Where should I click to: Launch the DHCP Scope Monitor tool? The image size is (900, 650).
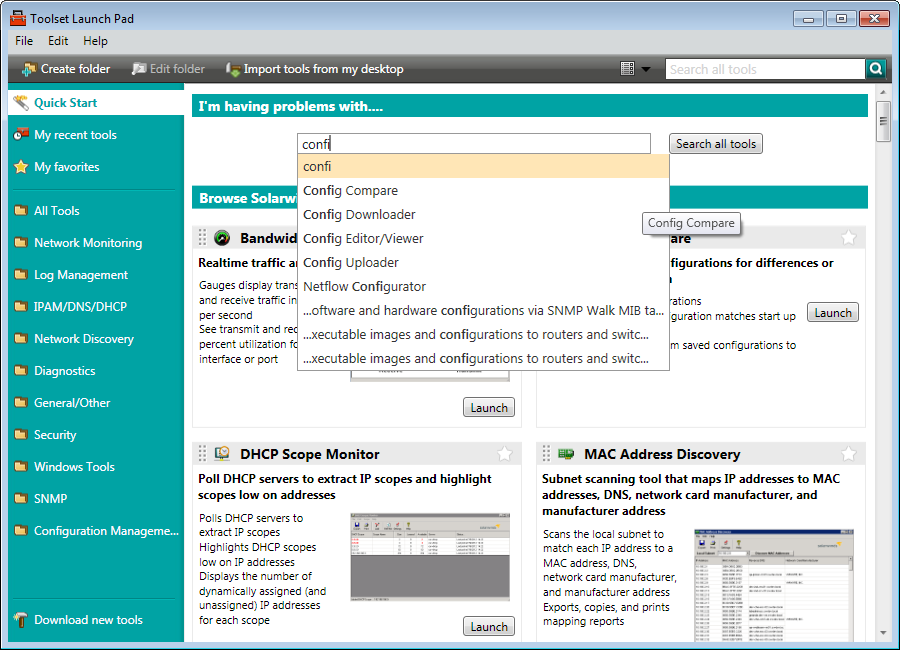pos(489,625)
